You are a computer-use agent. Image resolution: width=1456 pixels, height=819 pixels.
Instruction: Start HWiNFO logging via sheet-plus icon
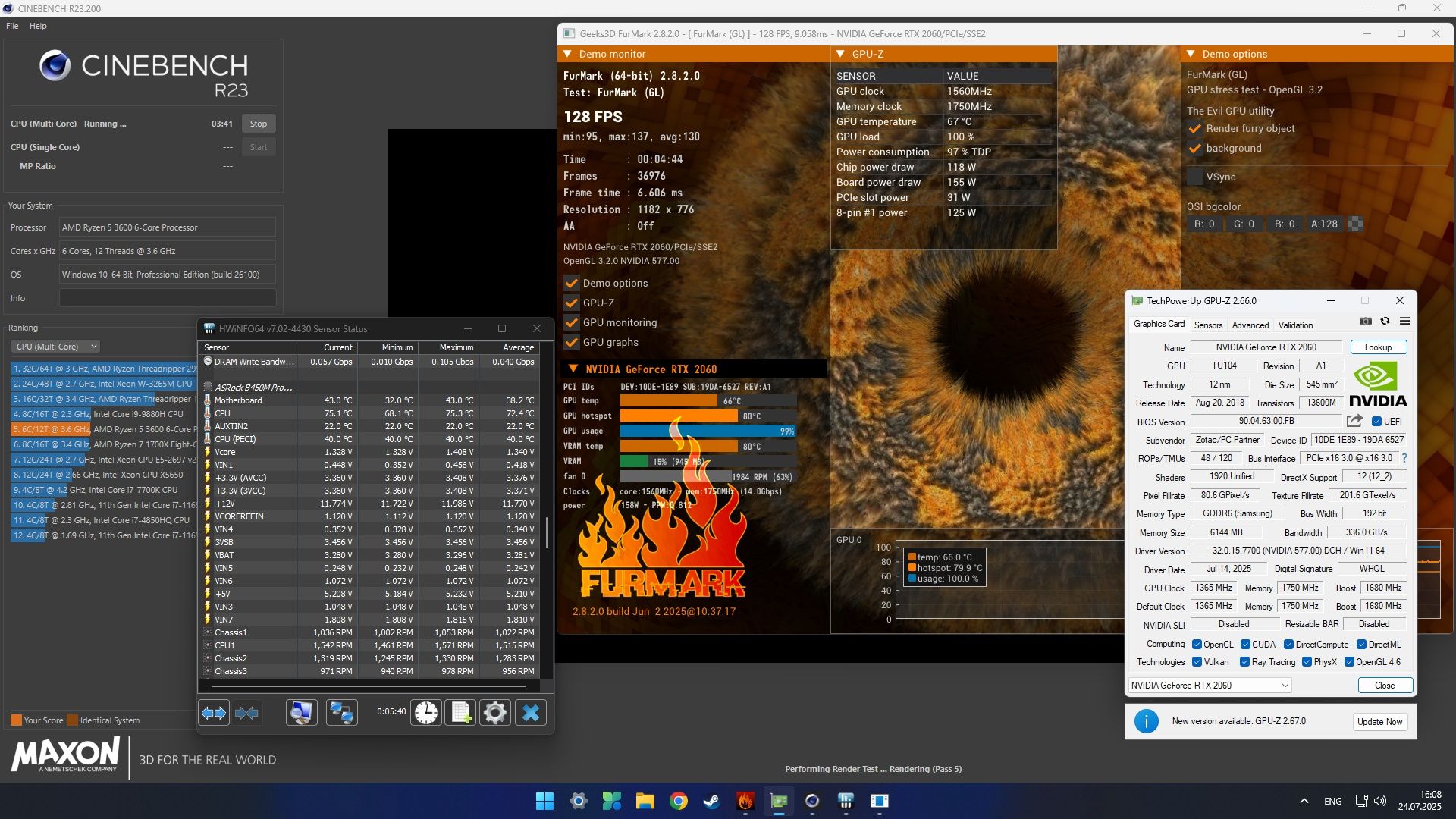point(460,713)
